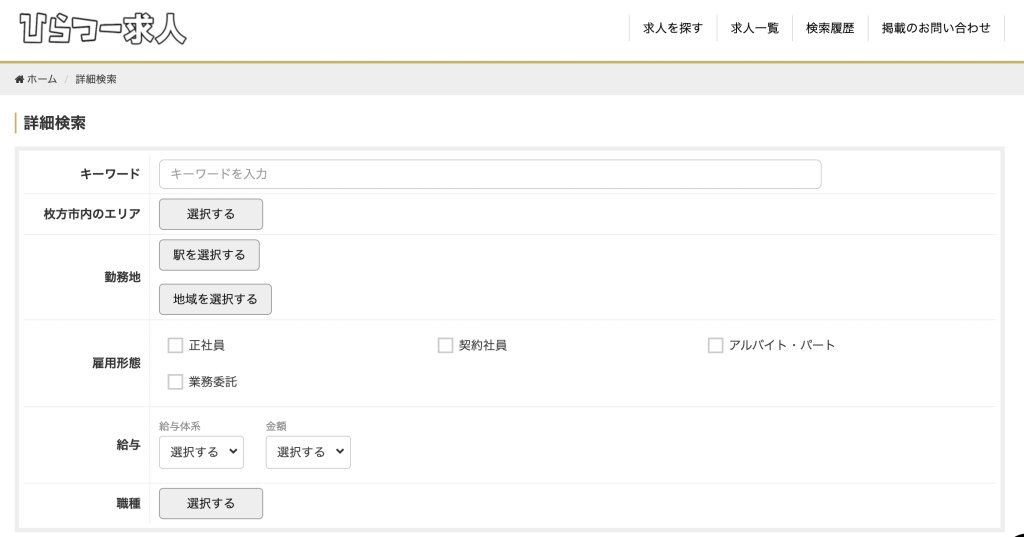Click the 詳細検索 page heading
The height and width of the screenshot is (537, 1024).
[55, 123]
